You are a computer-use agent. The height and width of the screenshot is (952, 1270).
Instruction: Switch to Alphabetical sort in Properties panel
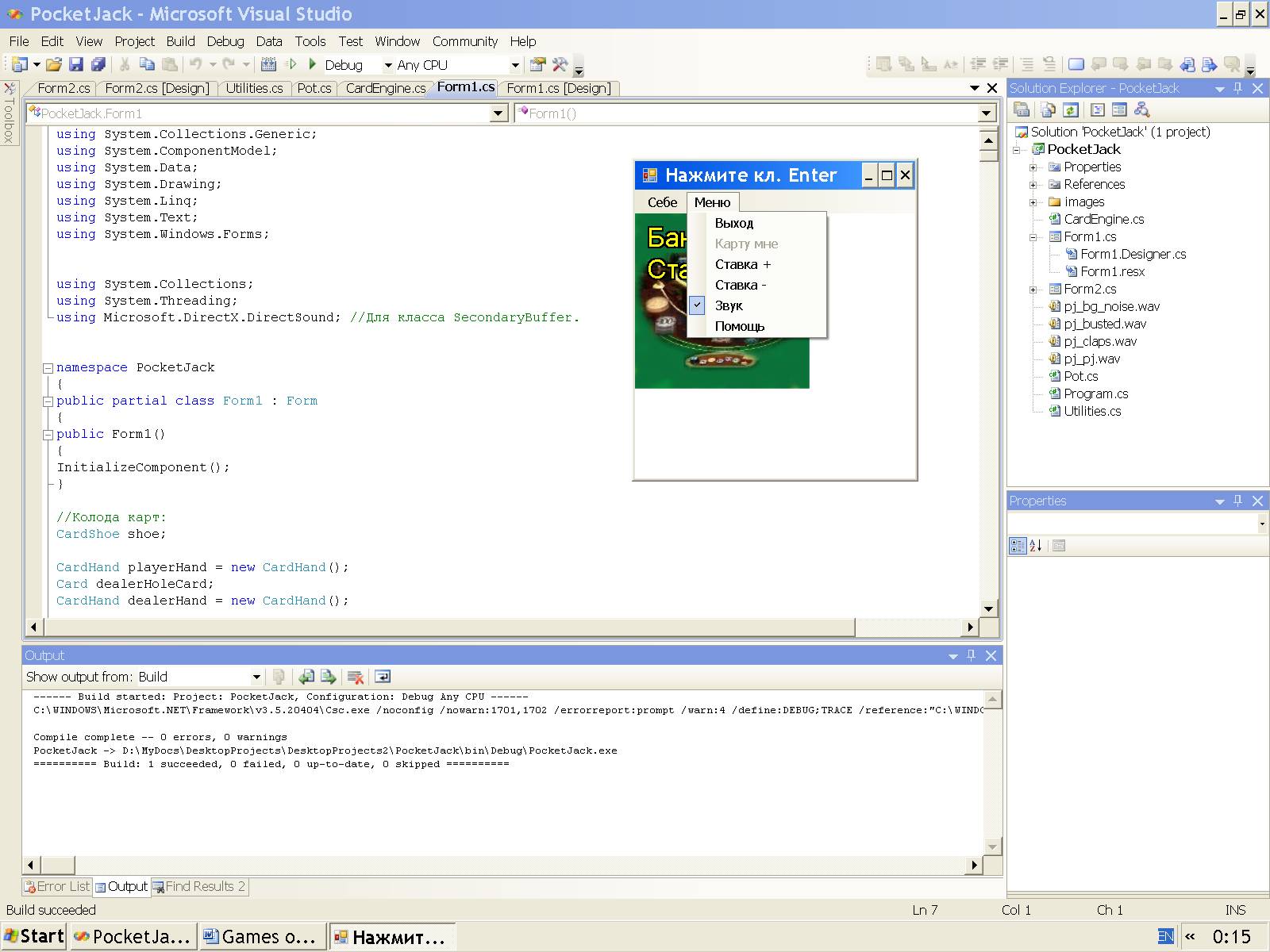point(1036,546)
